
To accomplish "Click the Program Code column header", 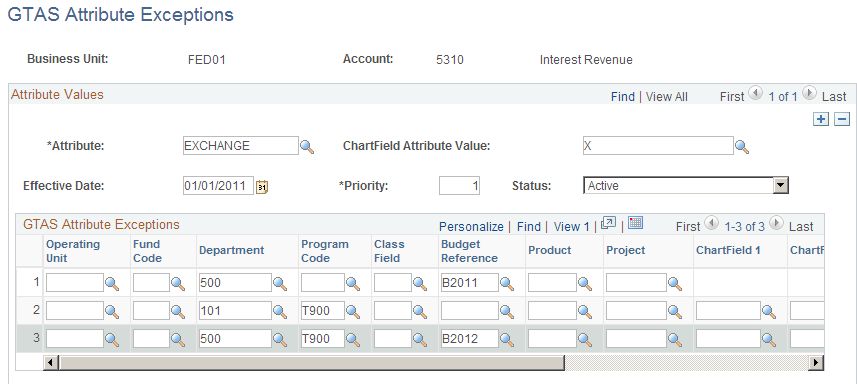I will 325,251.
